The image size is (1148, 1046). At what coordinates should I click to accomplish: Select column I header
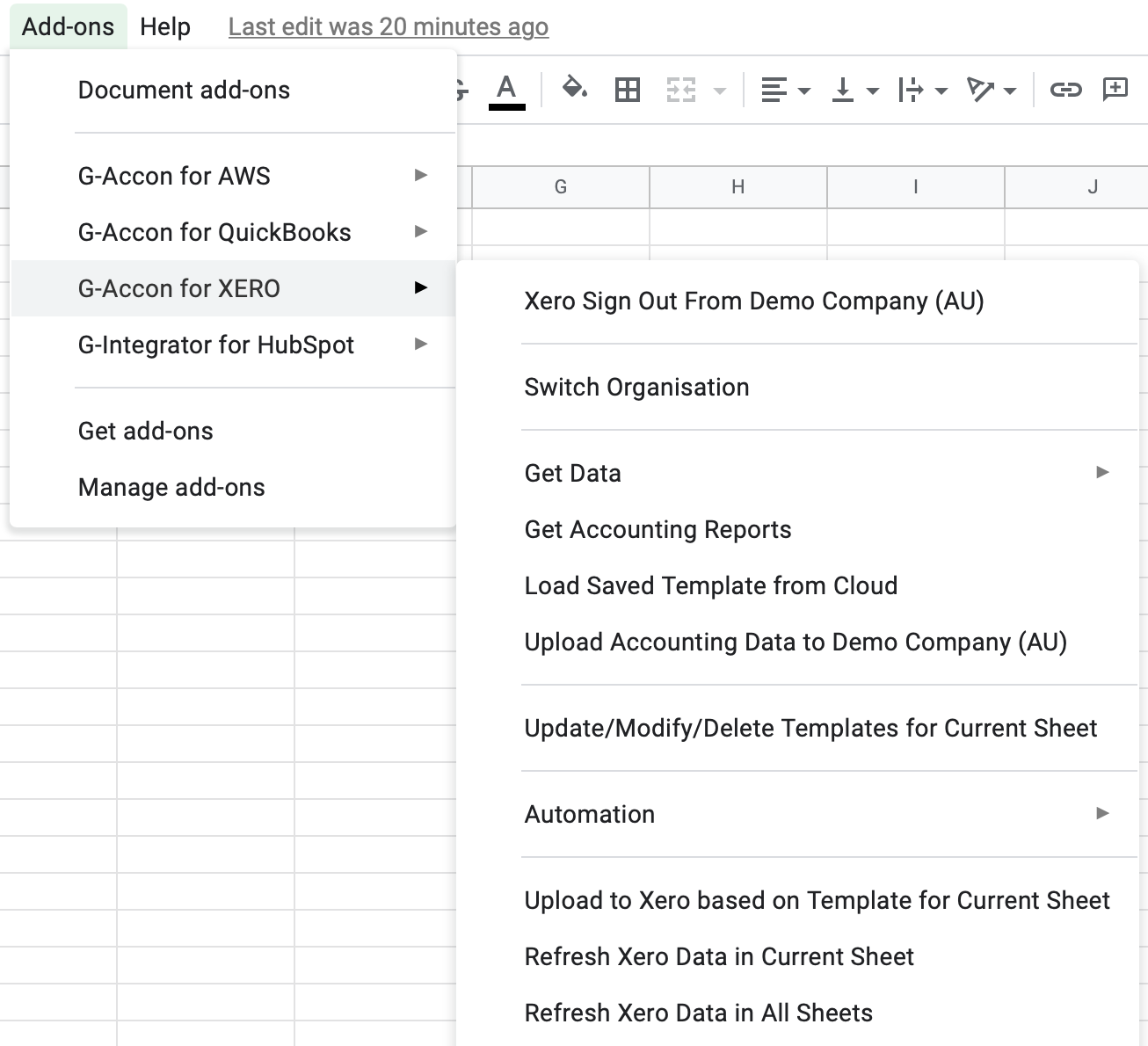coord(916,187)
